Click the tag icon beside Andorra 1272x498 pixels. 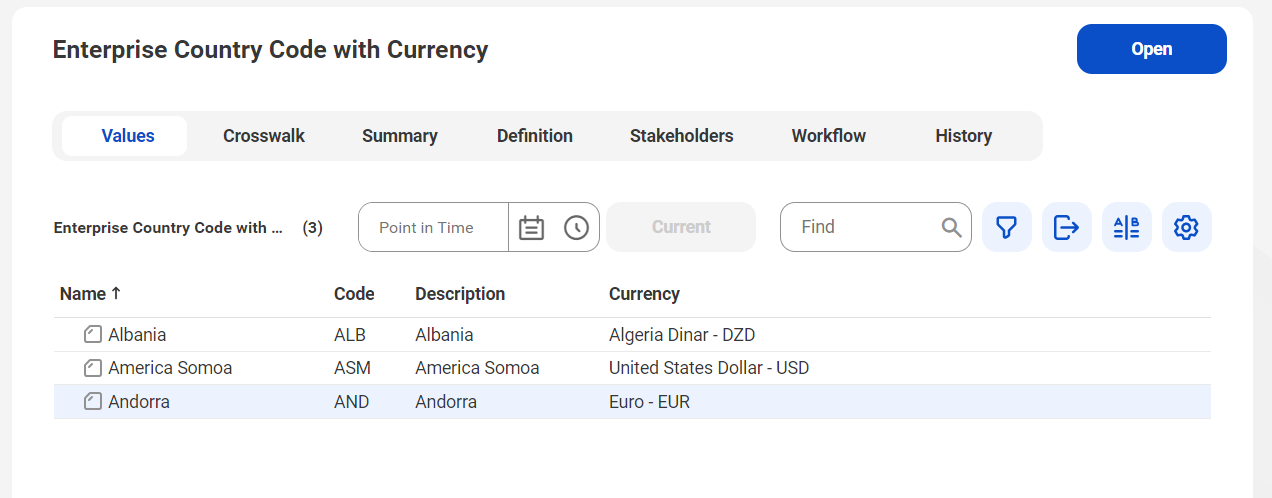point(93,402)
